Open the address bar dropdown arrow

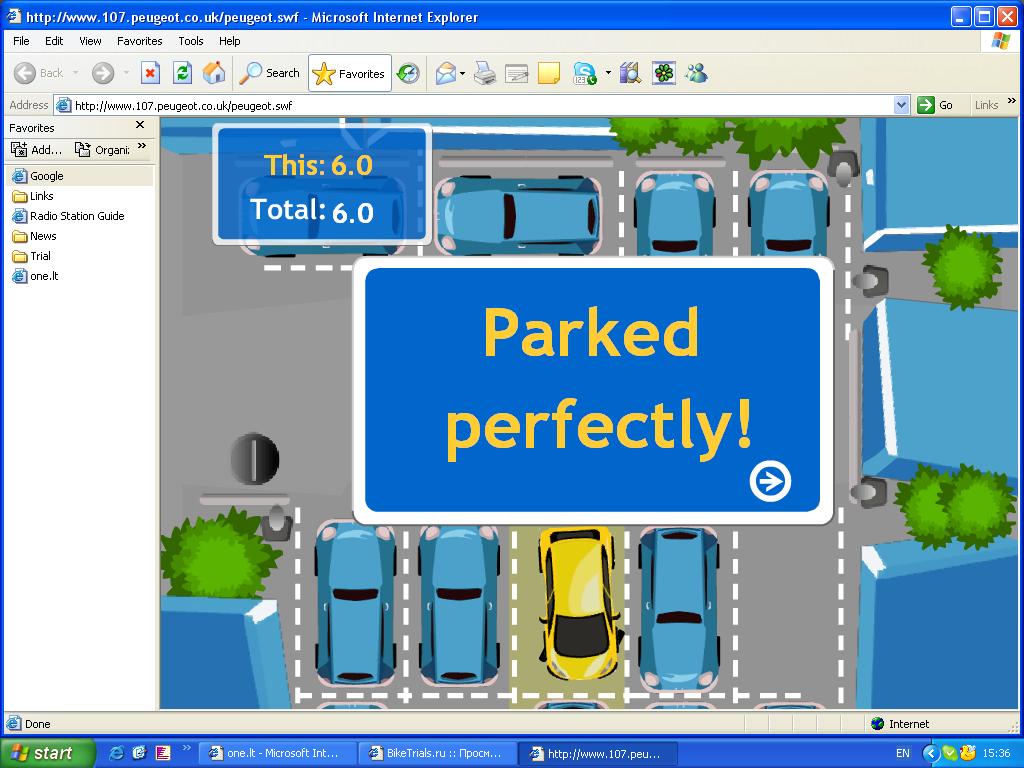[901, 105]
